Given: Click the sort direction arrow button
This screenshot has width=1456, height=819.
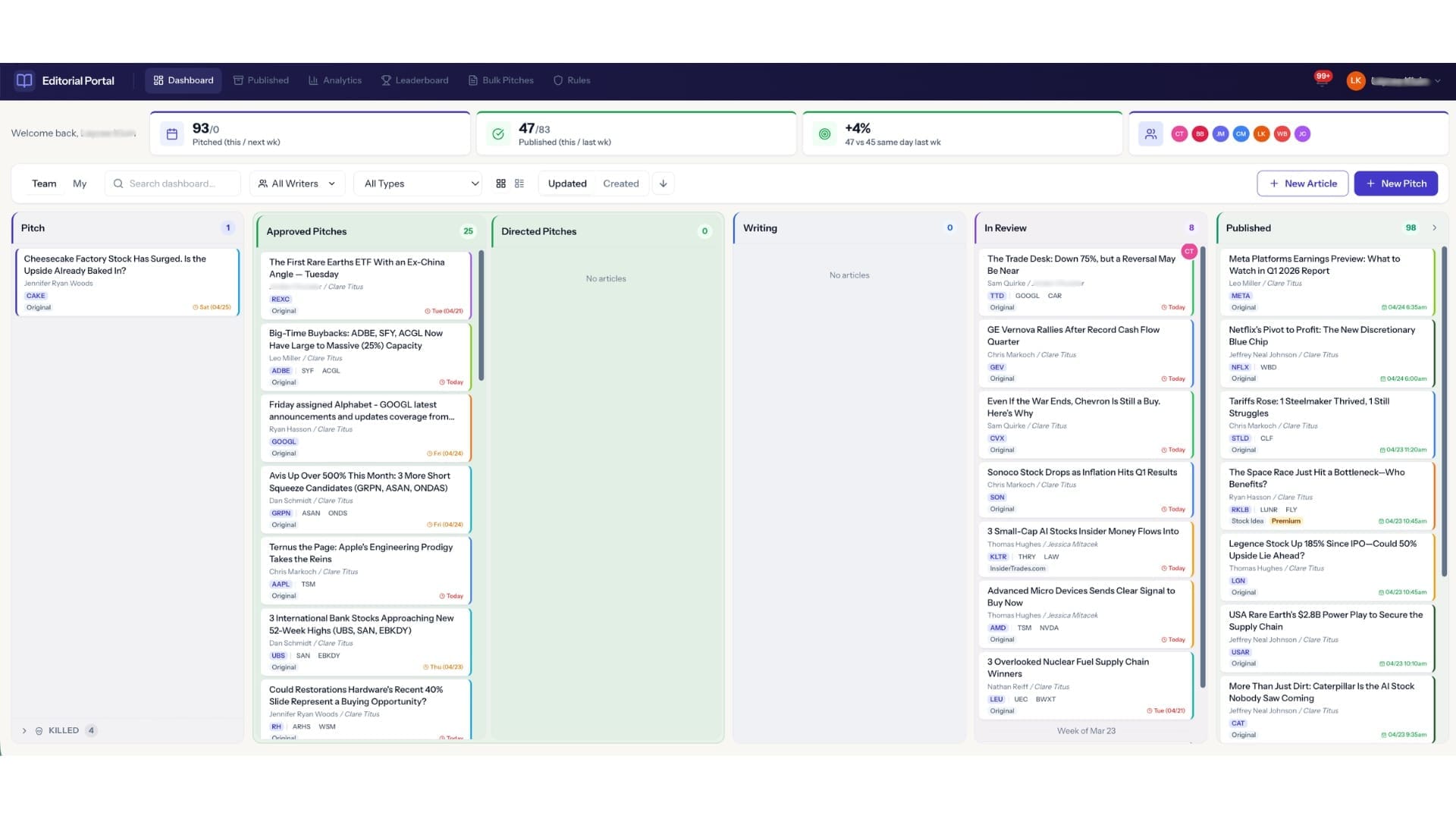Looking at the screenshot, I should pyautogui.click(x=664, y=184).
